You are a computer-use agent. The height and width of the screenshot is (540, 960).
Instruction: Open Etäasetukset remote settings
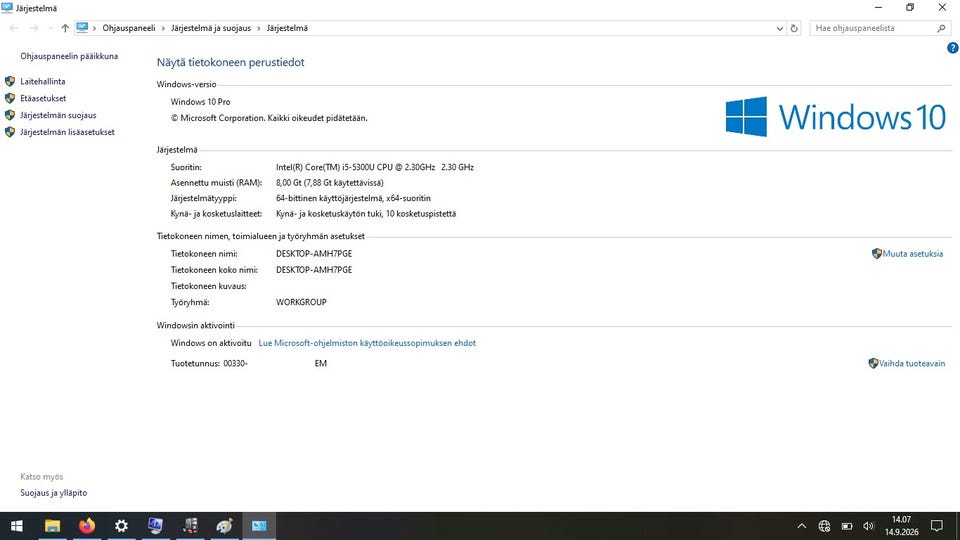43,98
